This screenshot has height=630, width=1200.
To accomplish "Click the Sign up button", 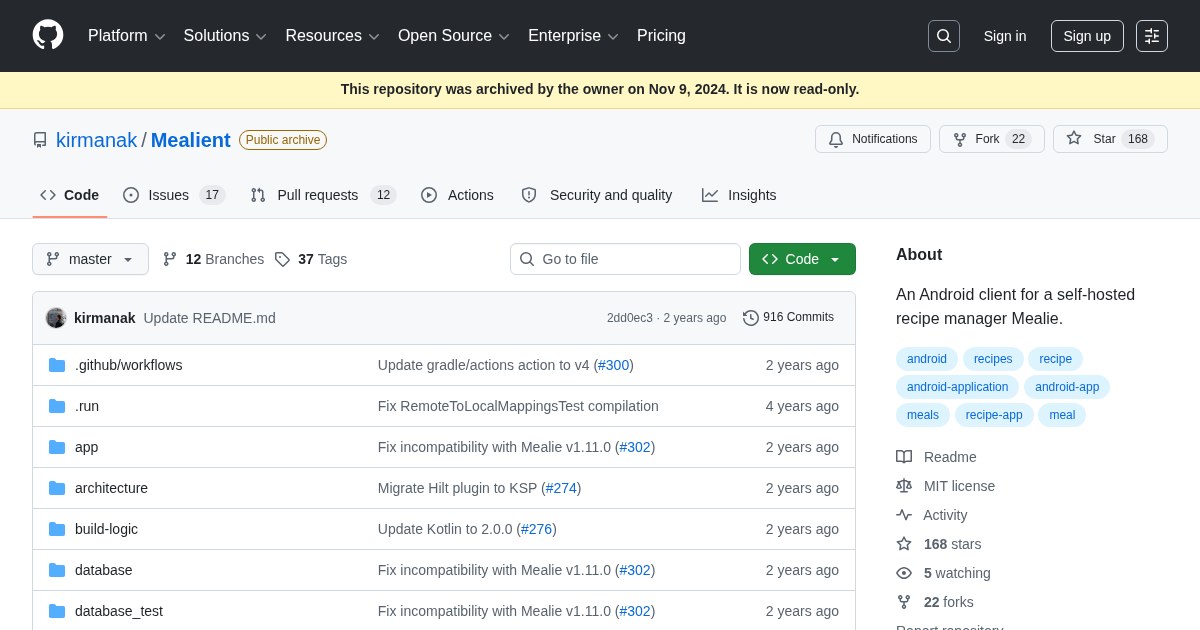I will pyautogui.click(x=1087, y=36).
